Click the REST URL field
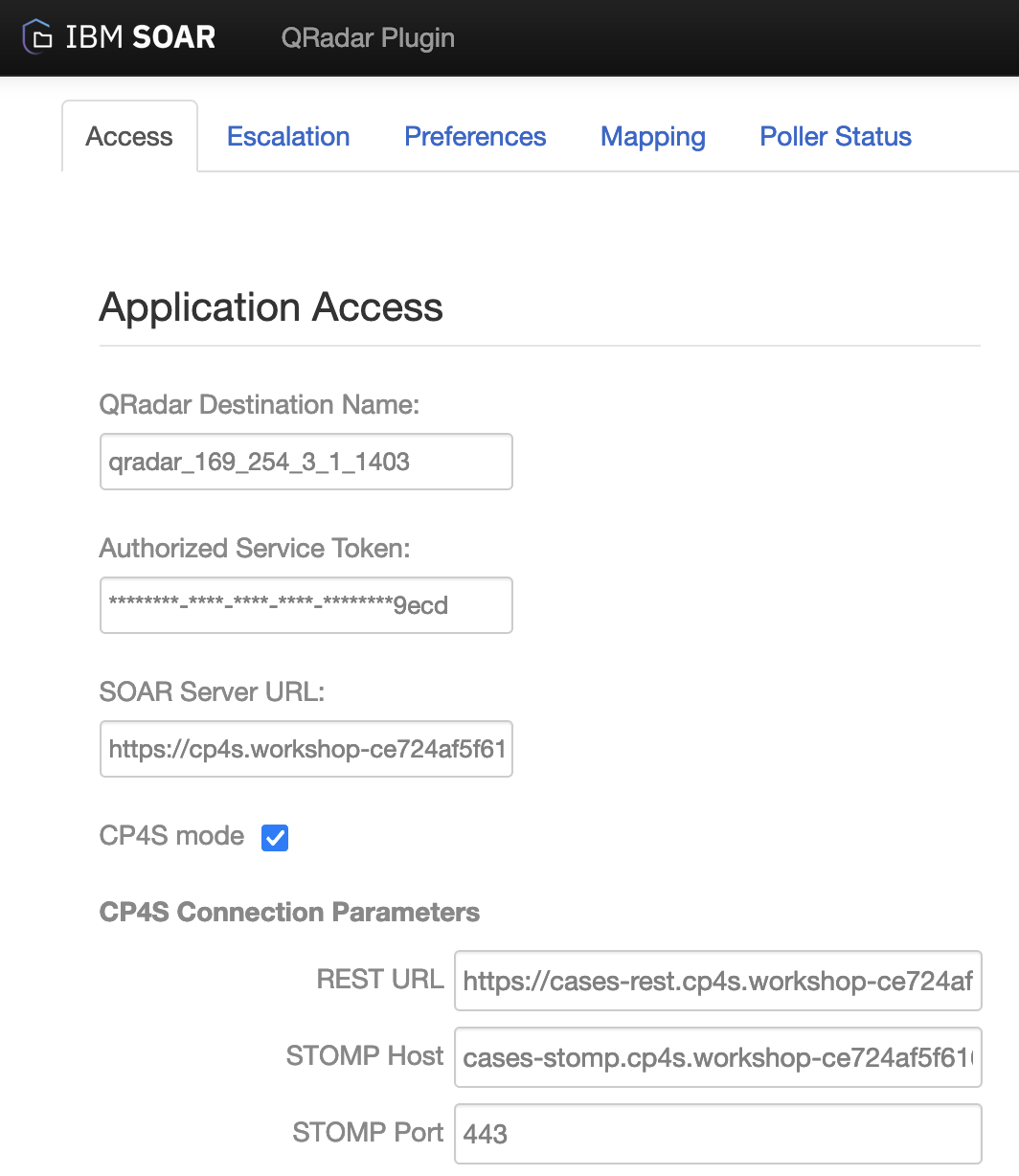The height and width of the screenshot is (1176, 1019). (x=717, y=981)
